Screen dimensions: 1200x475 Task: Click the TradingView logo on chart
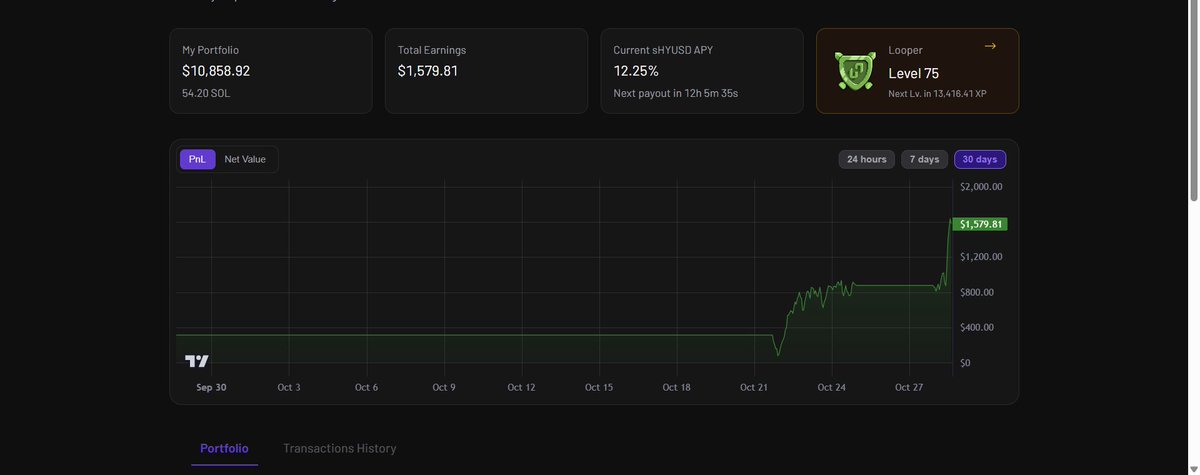[197, 361]
